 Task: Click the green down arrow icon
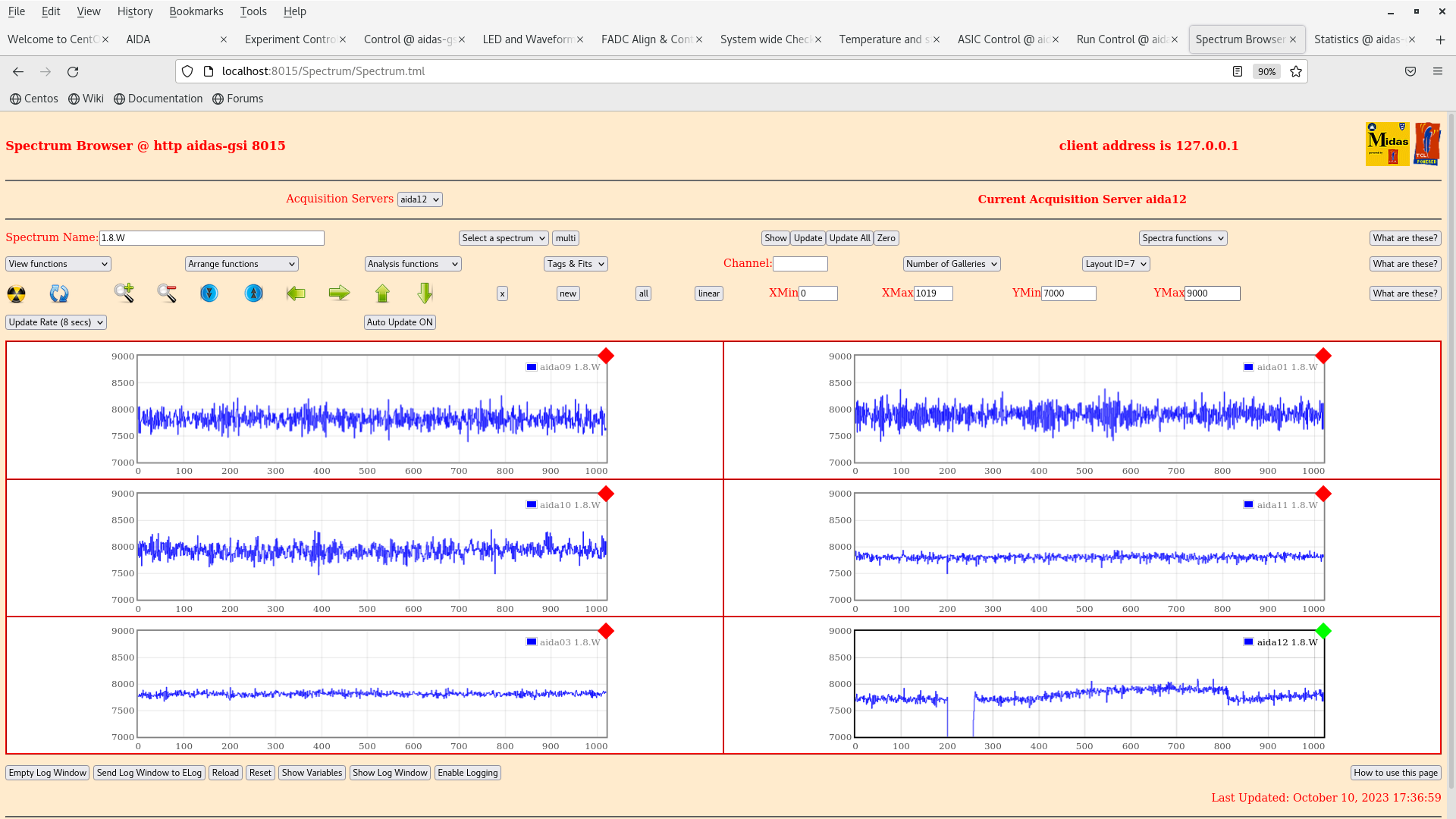pos(425,293)
